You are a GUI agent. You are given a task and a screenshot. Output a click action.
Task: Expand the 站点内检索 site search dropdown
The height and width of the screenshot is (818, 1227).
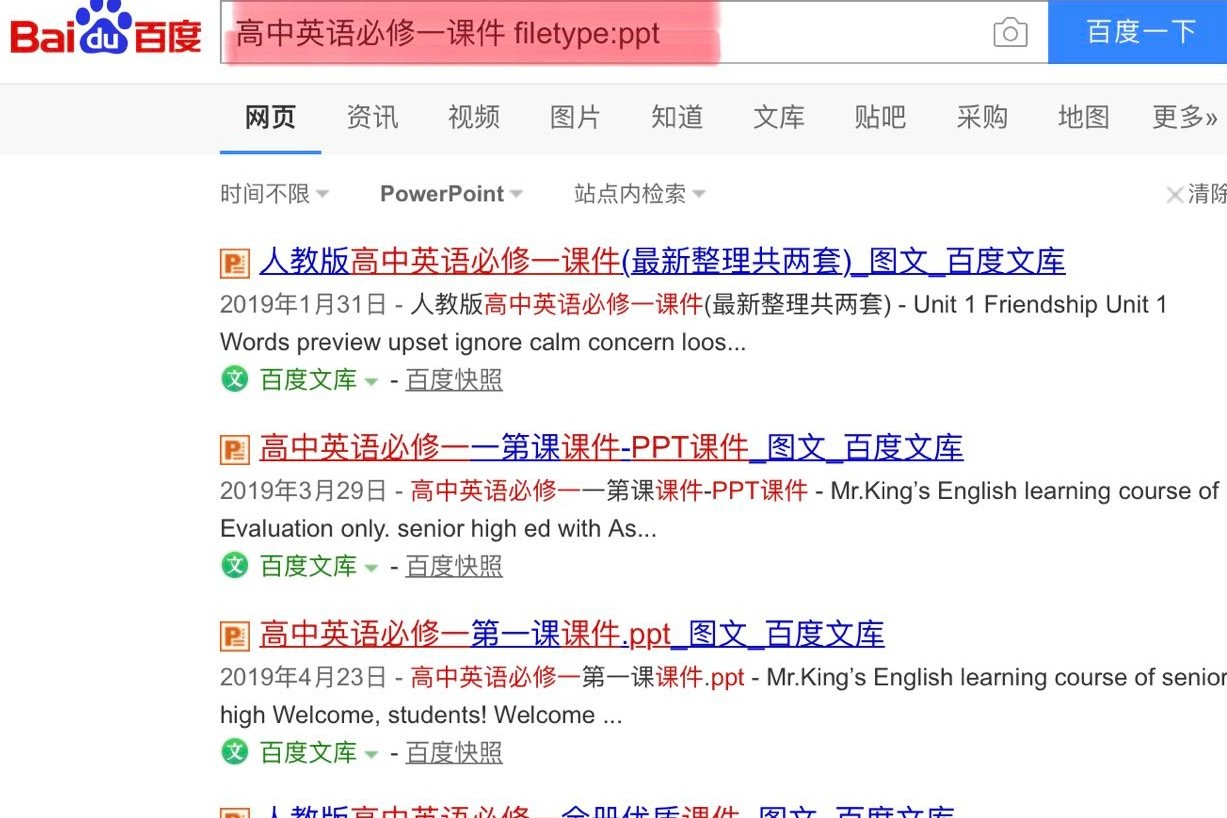pos(637,194)
